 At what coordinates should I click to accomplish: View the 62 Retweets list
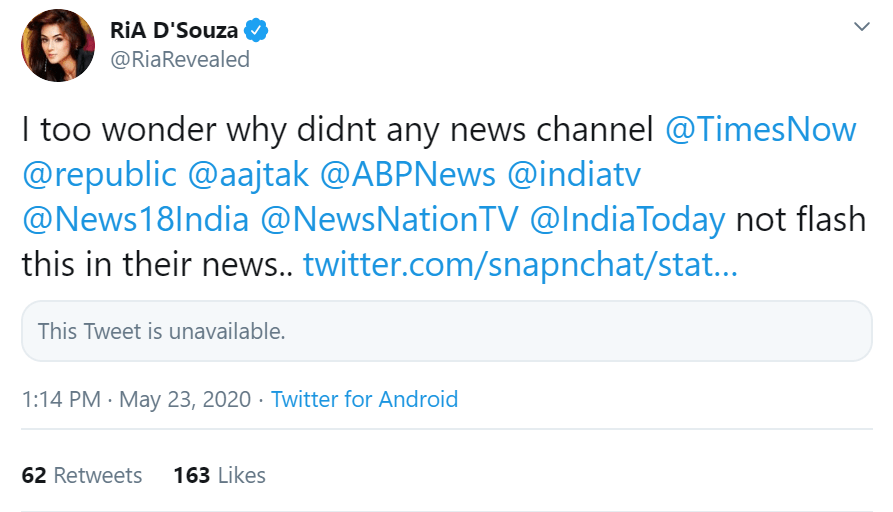point(82,475)
